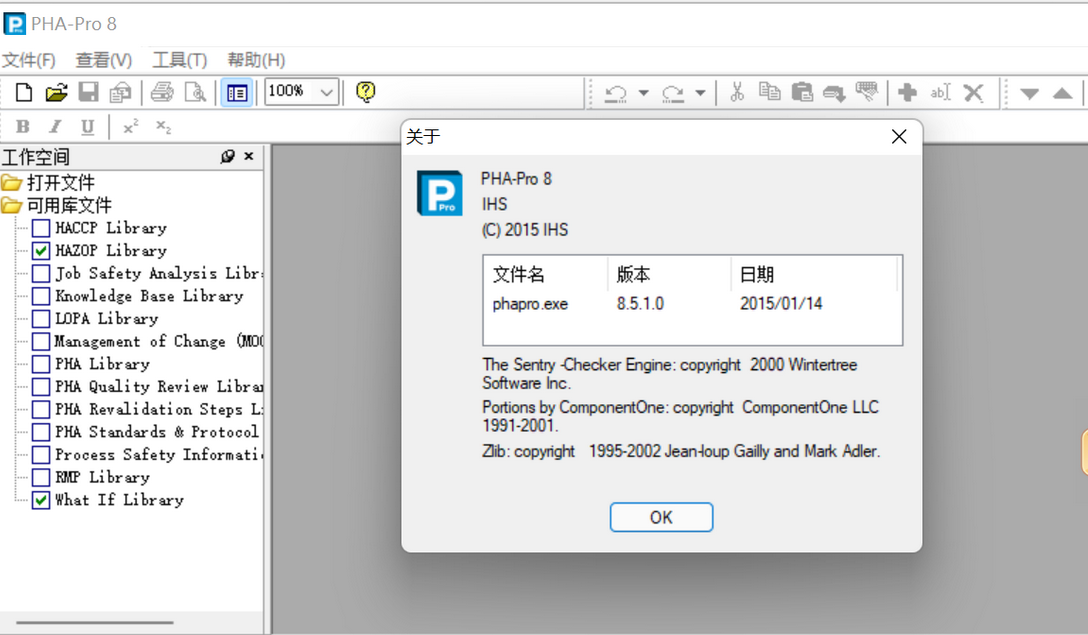The width and height of the screenshot is (1088, 635).
Task: Click the Delete X toolbar icon
Action: pos(974,92)
